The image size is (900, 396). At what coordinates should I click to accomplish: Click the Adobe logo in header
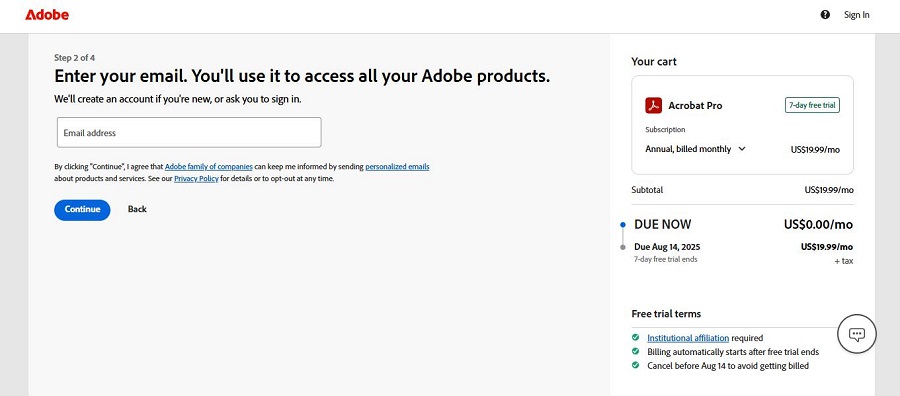click(x=46, y=15)
